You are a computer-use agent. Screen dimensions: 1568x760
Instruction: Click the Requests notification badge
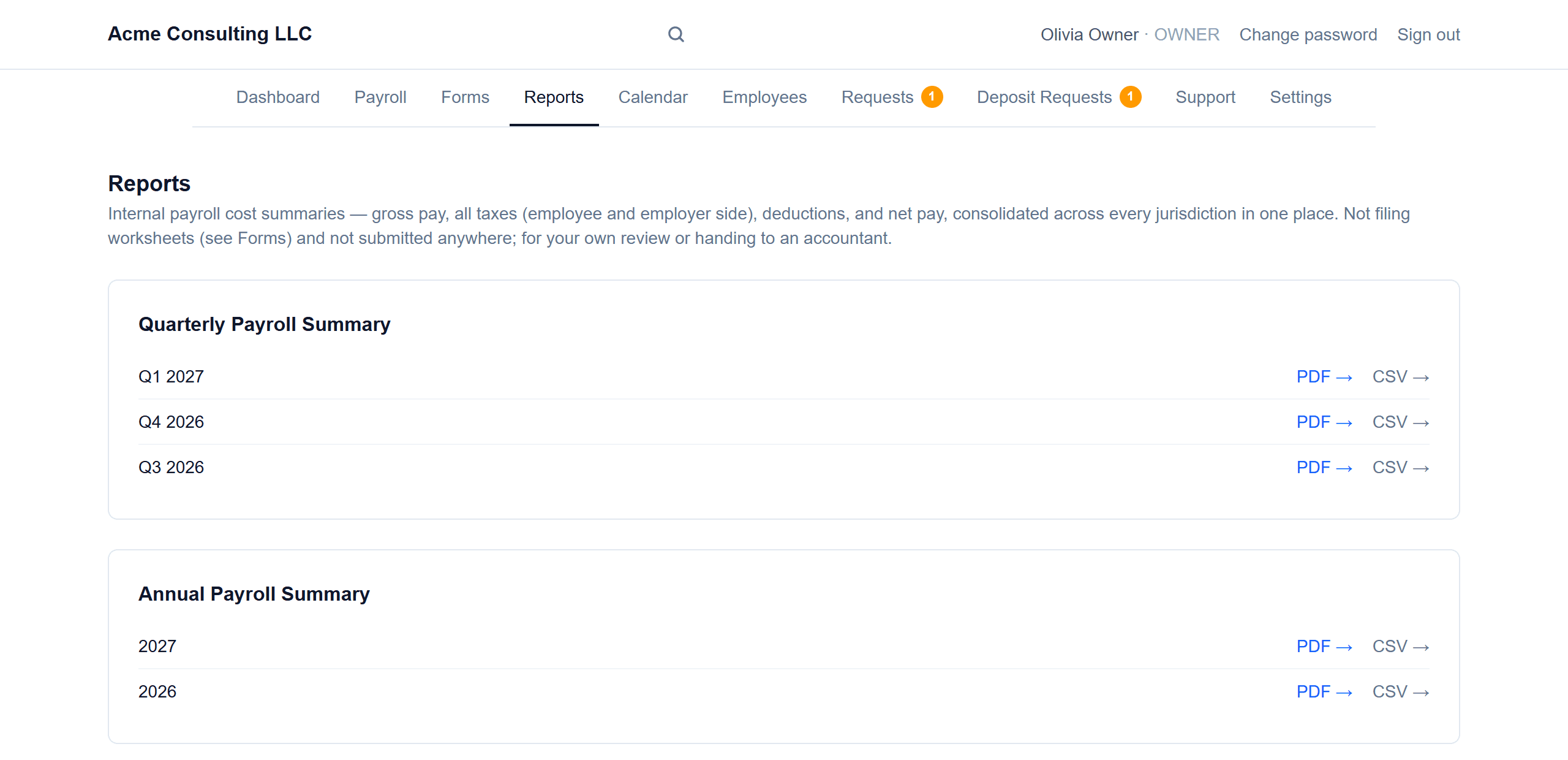[x=932, y=97]
